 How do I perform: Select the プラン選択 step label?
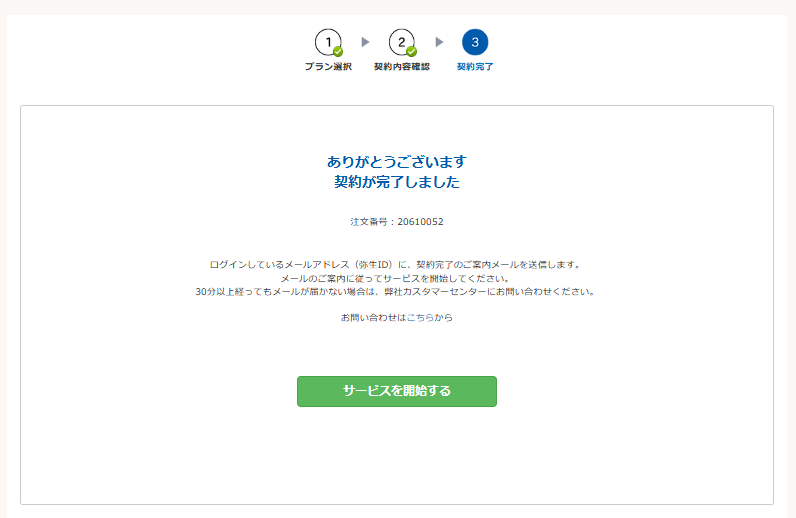click(x=328, y=67)
